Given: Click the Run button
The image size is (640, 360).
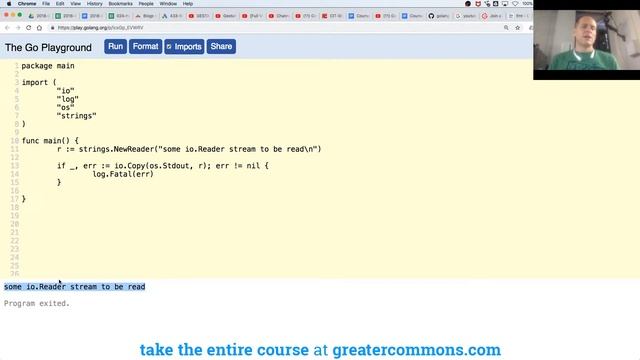Looking at the screenshot, I should click(x=115, y=47).
